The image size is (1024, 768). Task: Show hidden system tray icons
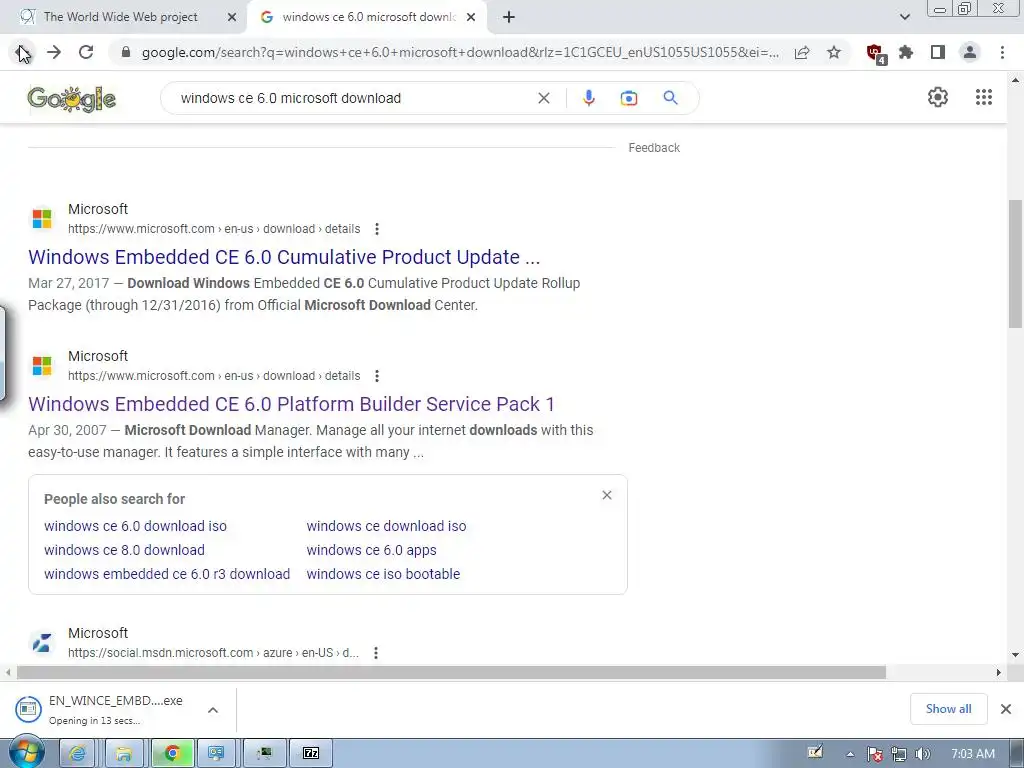850,754
